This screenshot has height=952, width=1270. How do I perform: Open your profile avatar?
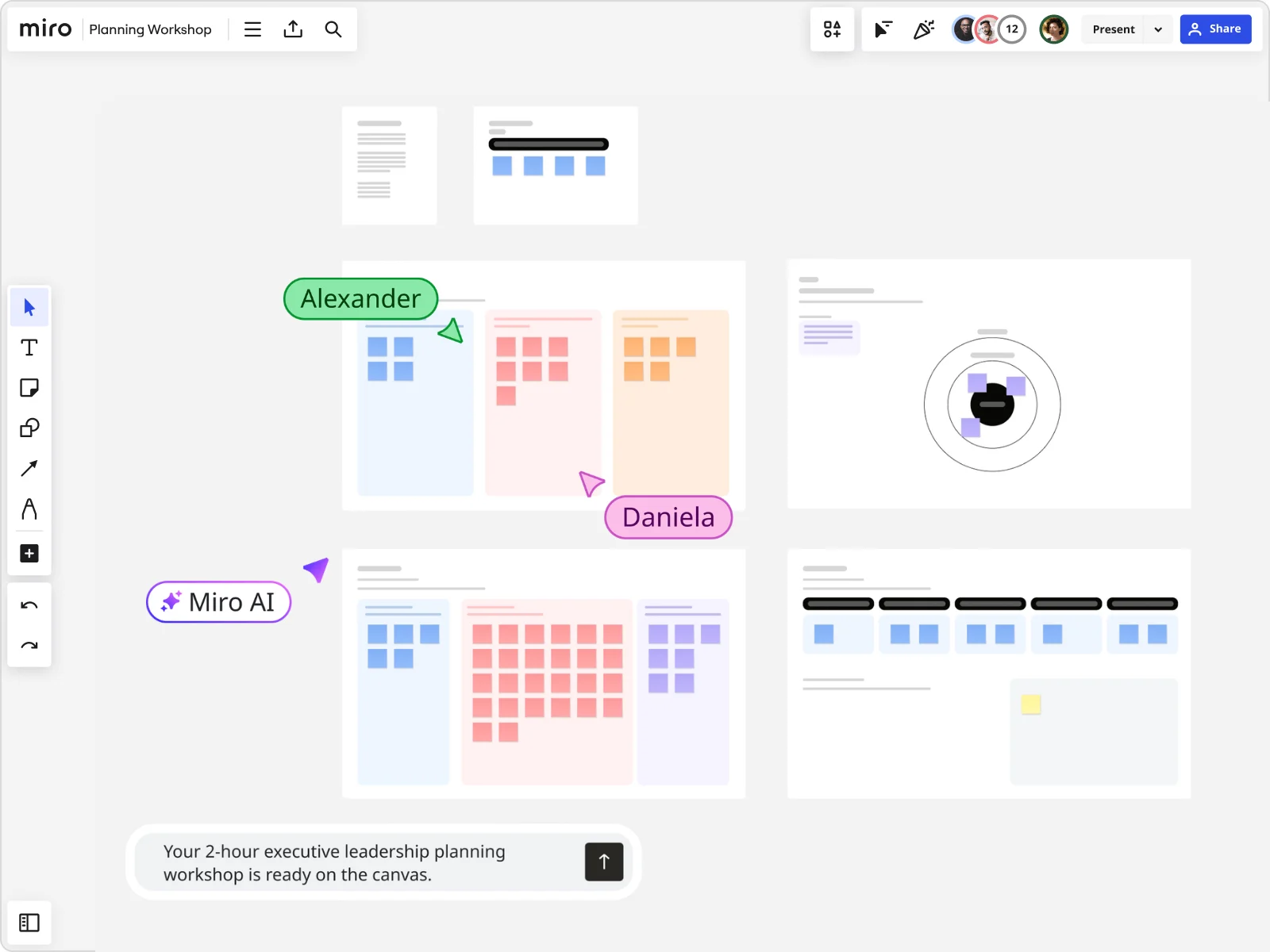tap(1054, 29)
